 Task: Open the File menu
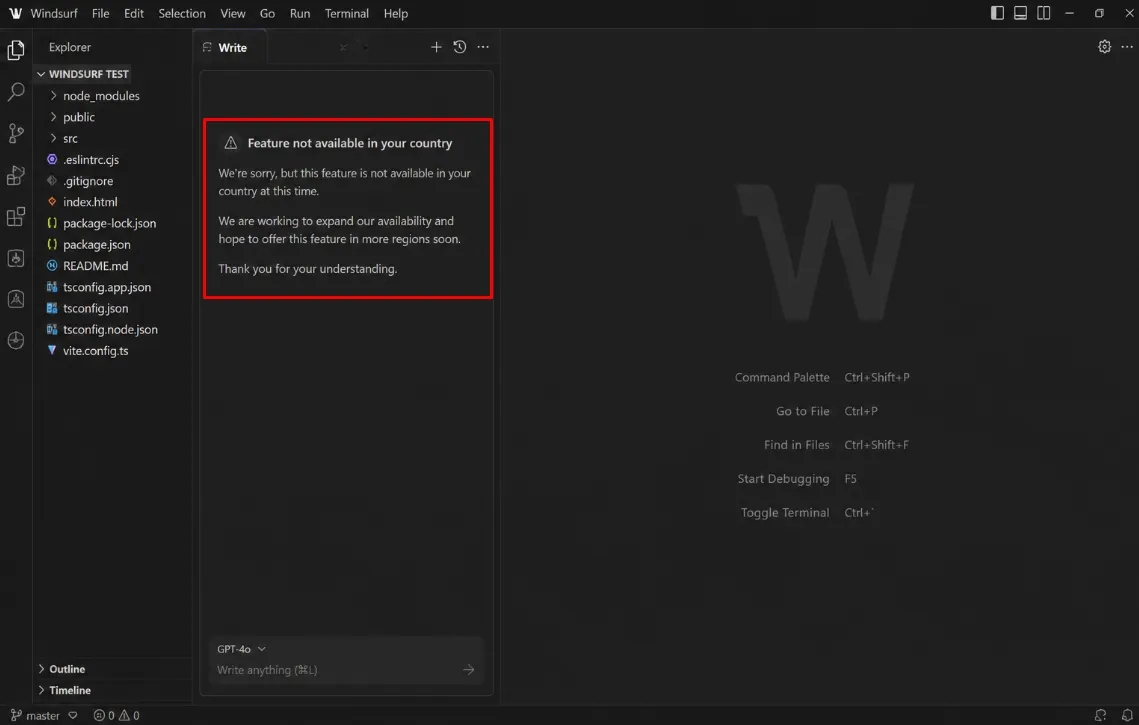point(100,13)
